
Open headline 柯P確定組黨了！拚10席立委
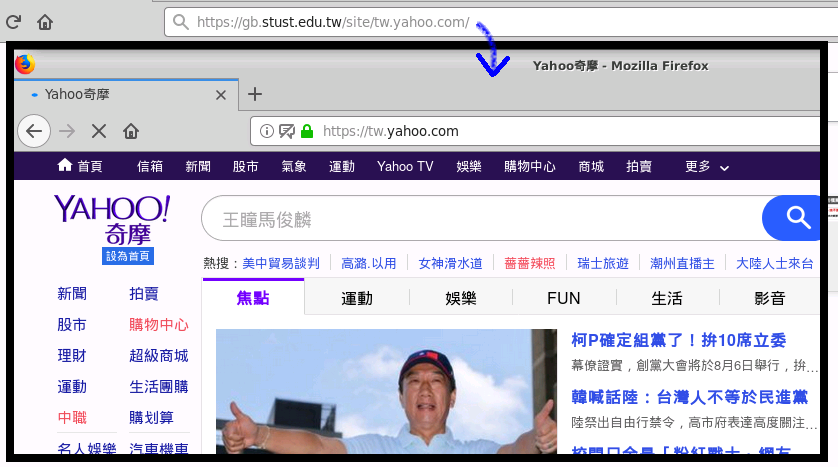point(679,340)
